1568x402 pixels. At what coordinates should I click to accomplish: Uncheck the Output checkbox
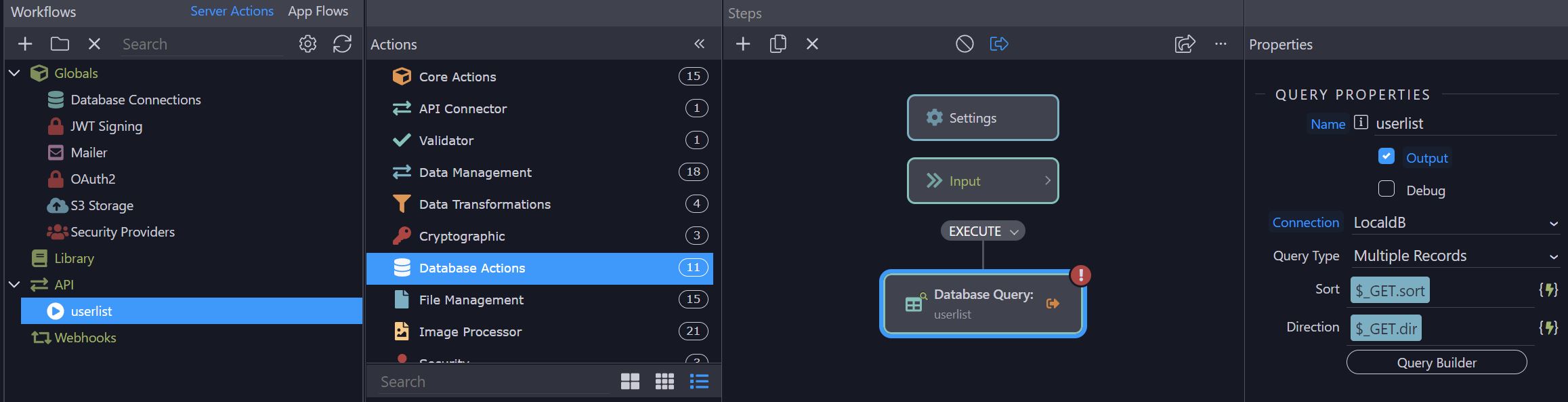(1386, 156)
